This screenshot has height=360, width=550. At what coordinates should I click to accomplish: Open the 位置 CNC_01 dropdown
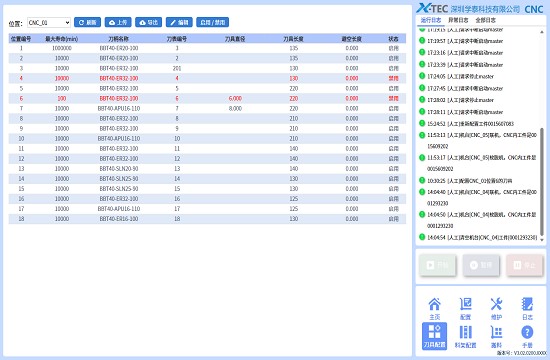(49, 22)
